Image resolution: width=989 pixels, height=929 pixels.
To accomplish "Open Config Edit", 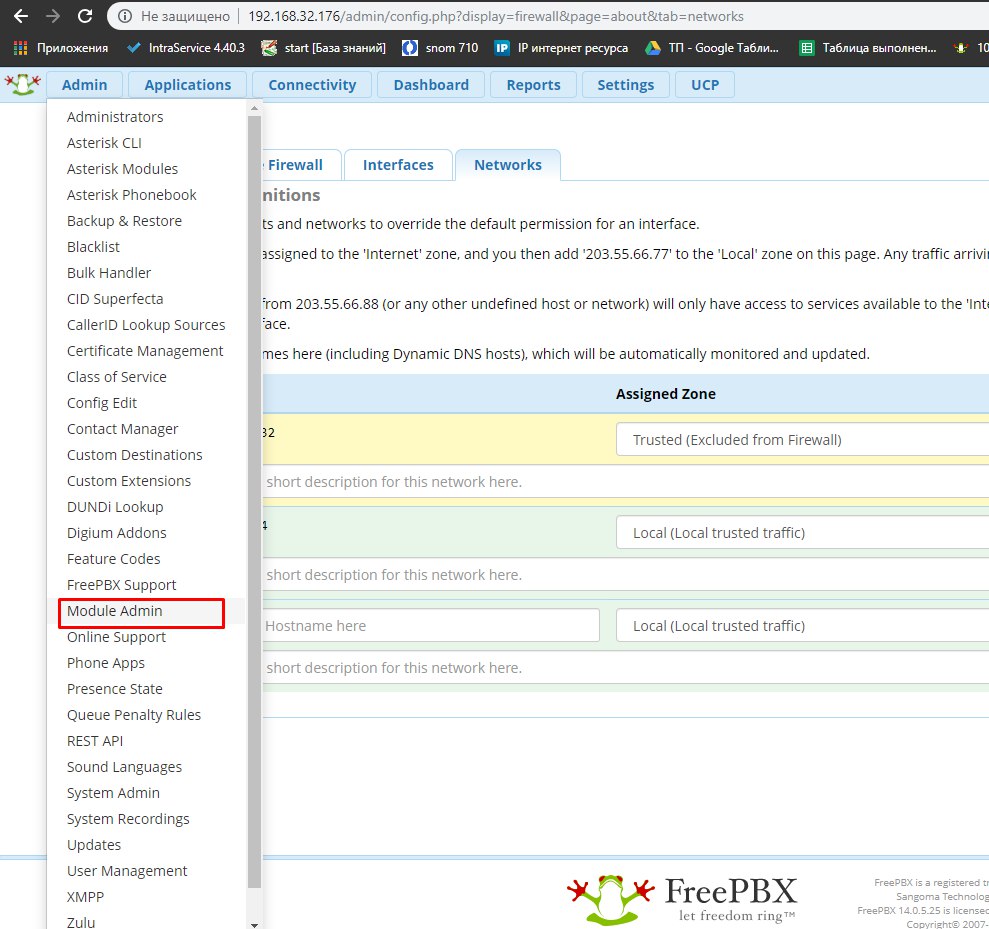I will (102, 403).
